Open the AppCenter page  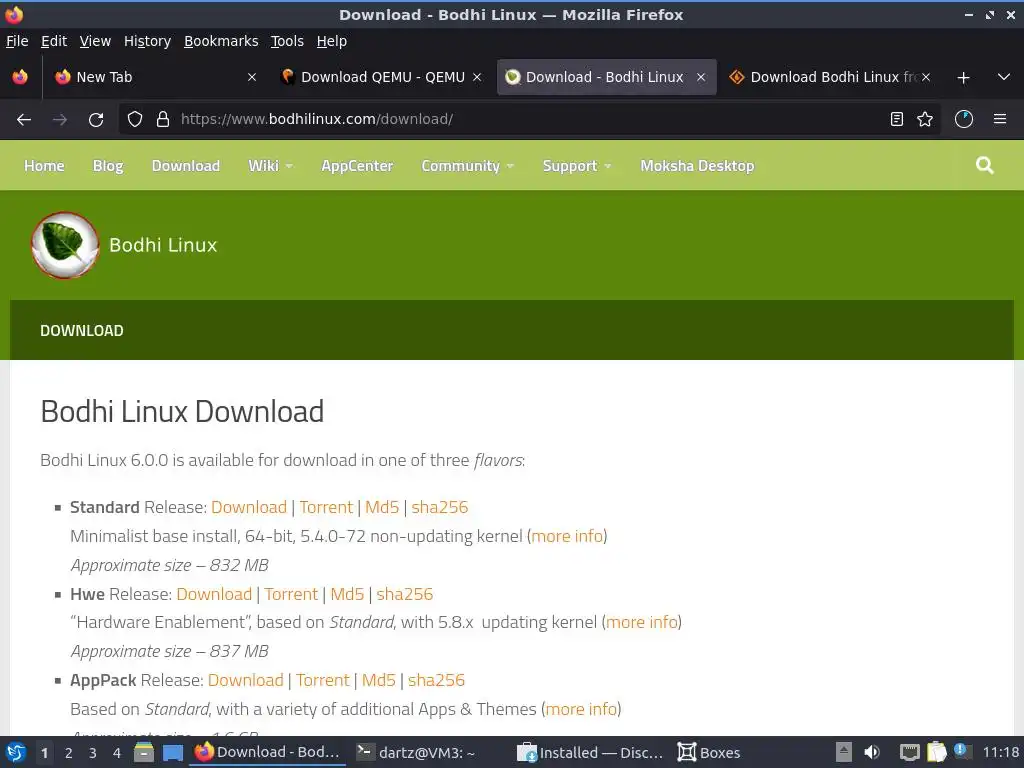357,166
